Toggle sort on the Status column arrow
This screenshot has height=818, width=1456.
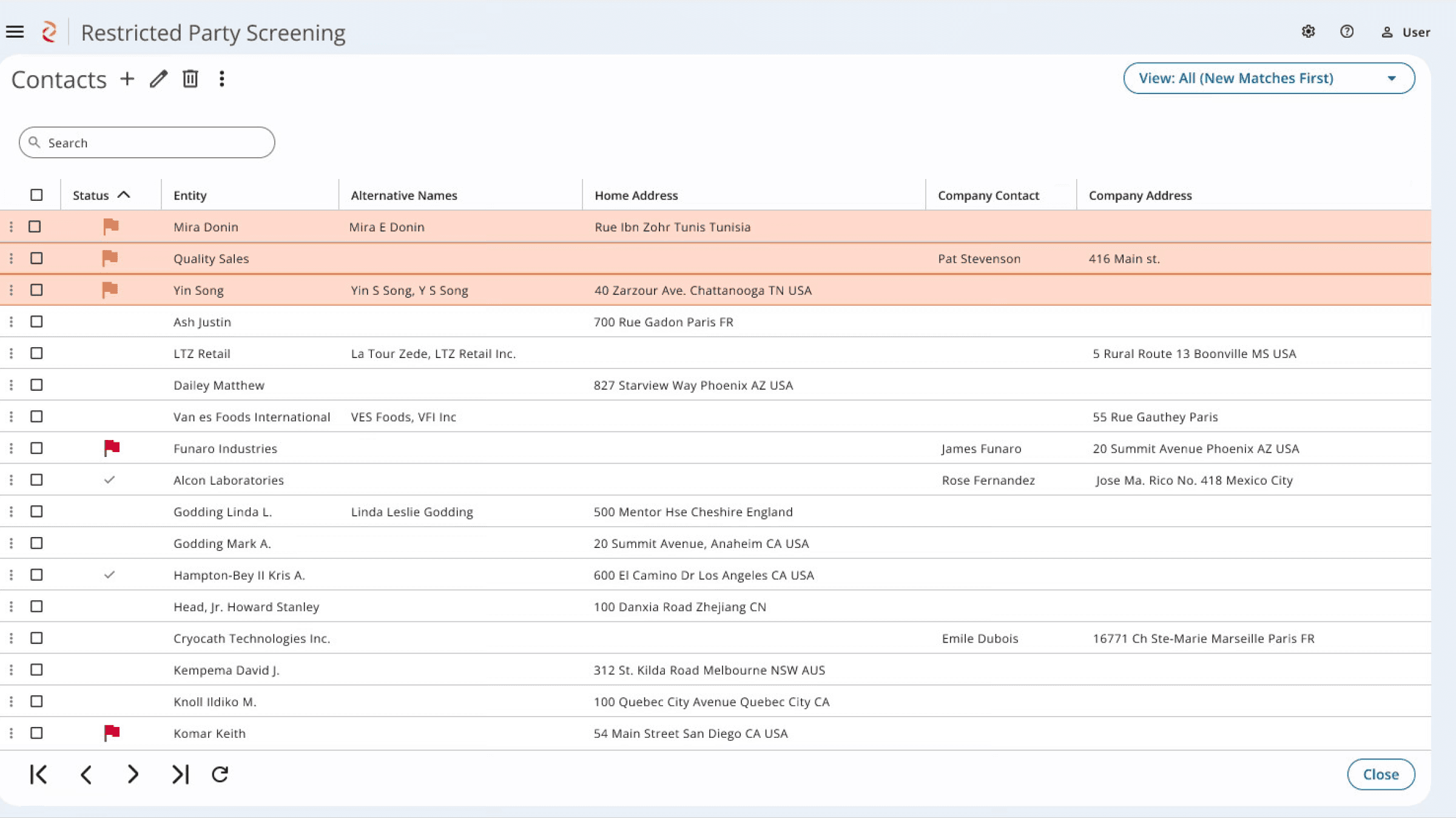[124, 195]
